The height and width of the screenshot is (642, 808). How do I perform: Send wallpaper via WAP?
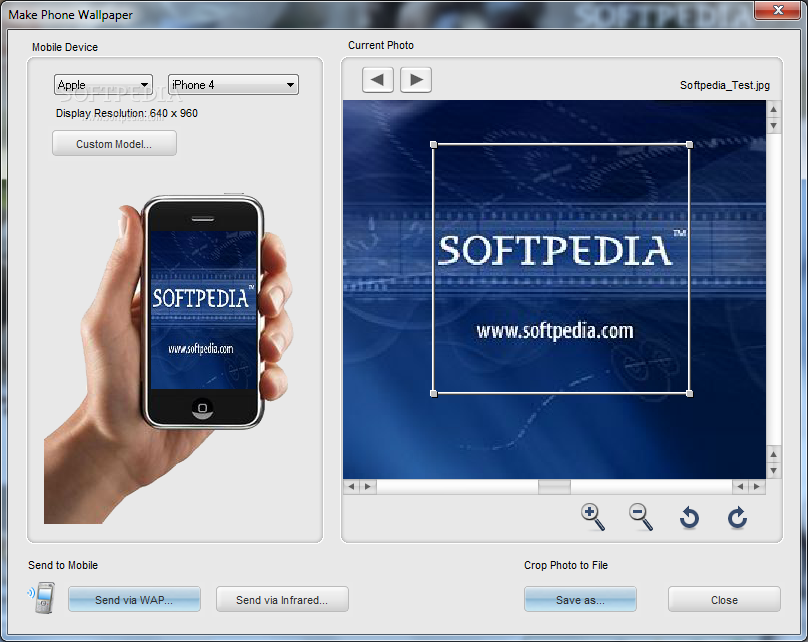tap(134, 599)
